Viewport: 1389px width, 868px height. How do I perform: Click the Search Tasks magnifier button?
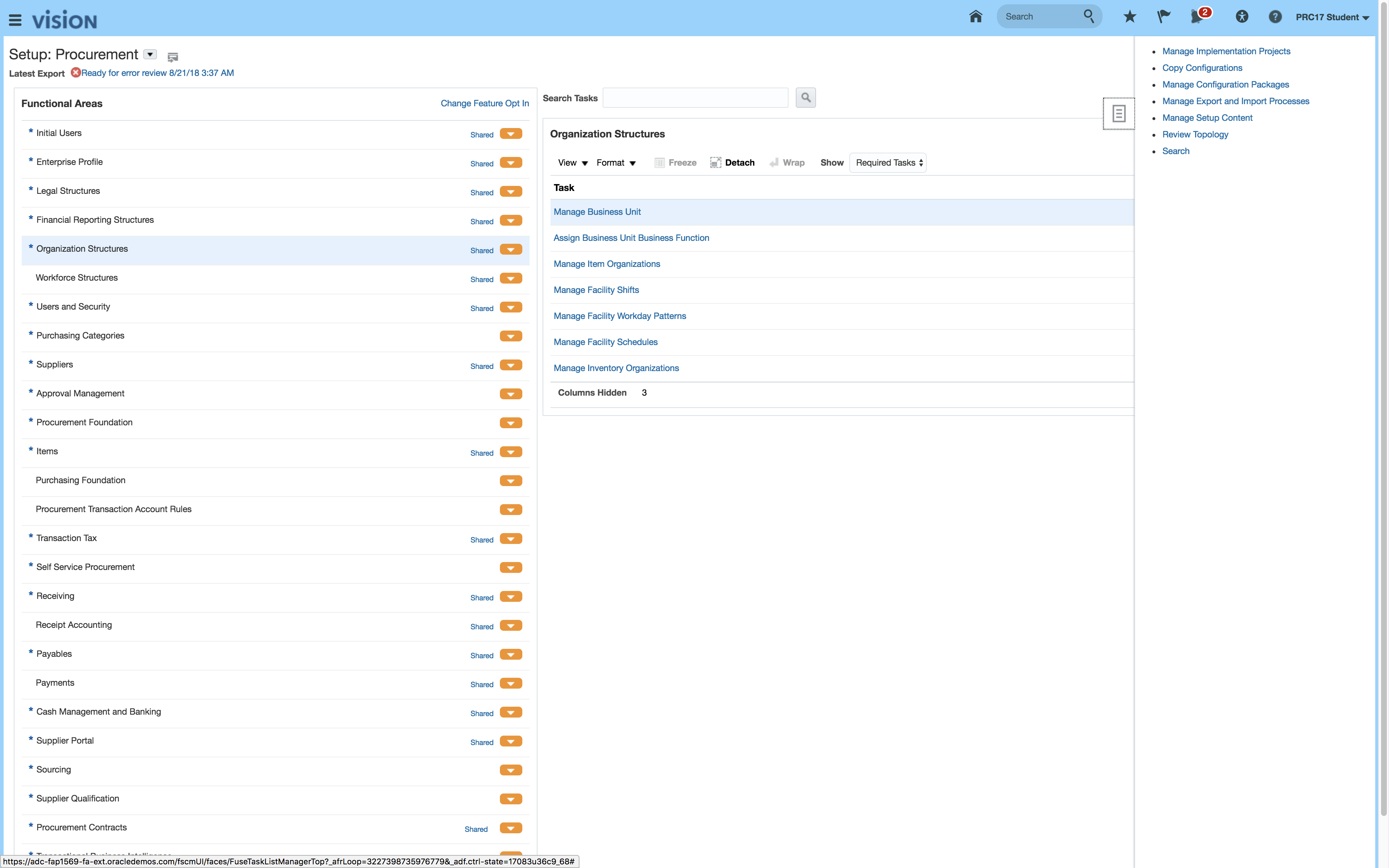805,98
